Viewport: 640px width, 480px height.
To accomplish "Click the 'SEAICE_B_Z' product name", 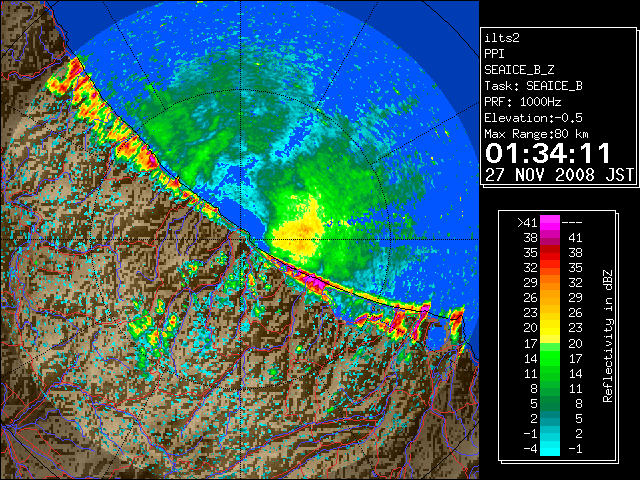I will 519,70.
